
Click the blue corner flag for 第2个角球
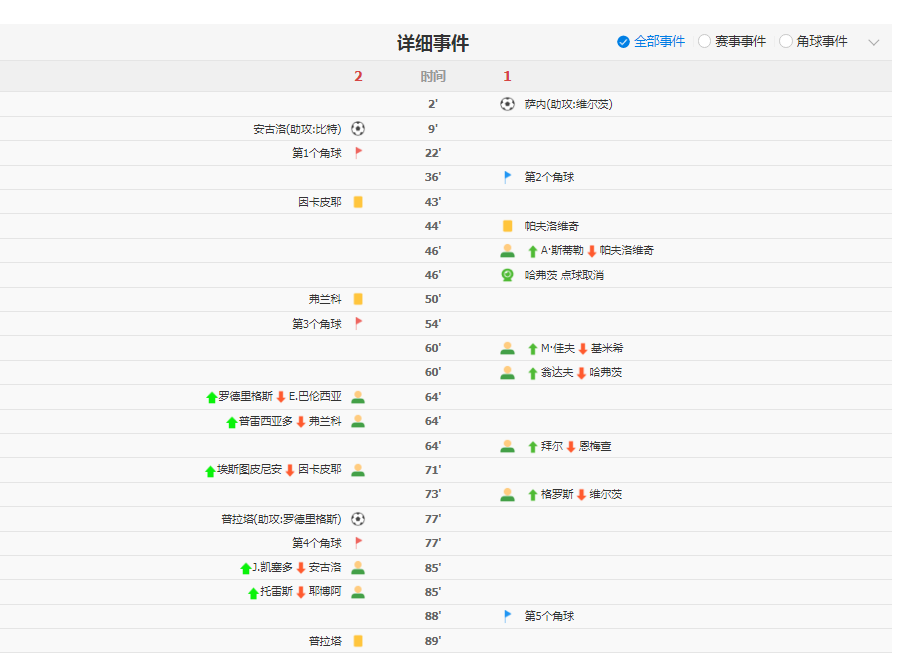pyautogui.click(x=507, y=177)
